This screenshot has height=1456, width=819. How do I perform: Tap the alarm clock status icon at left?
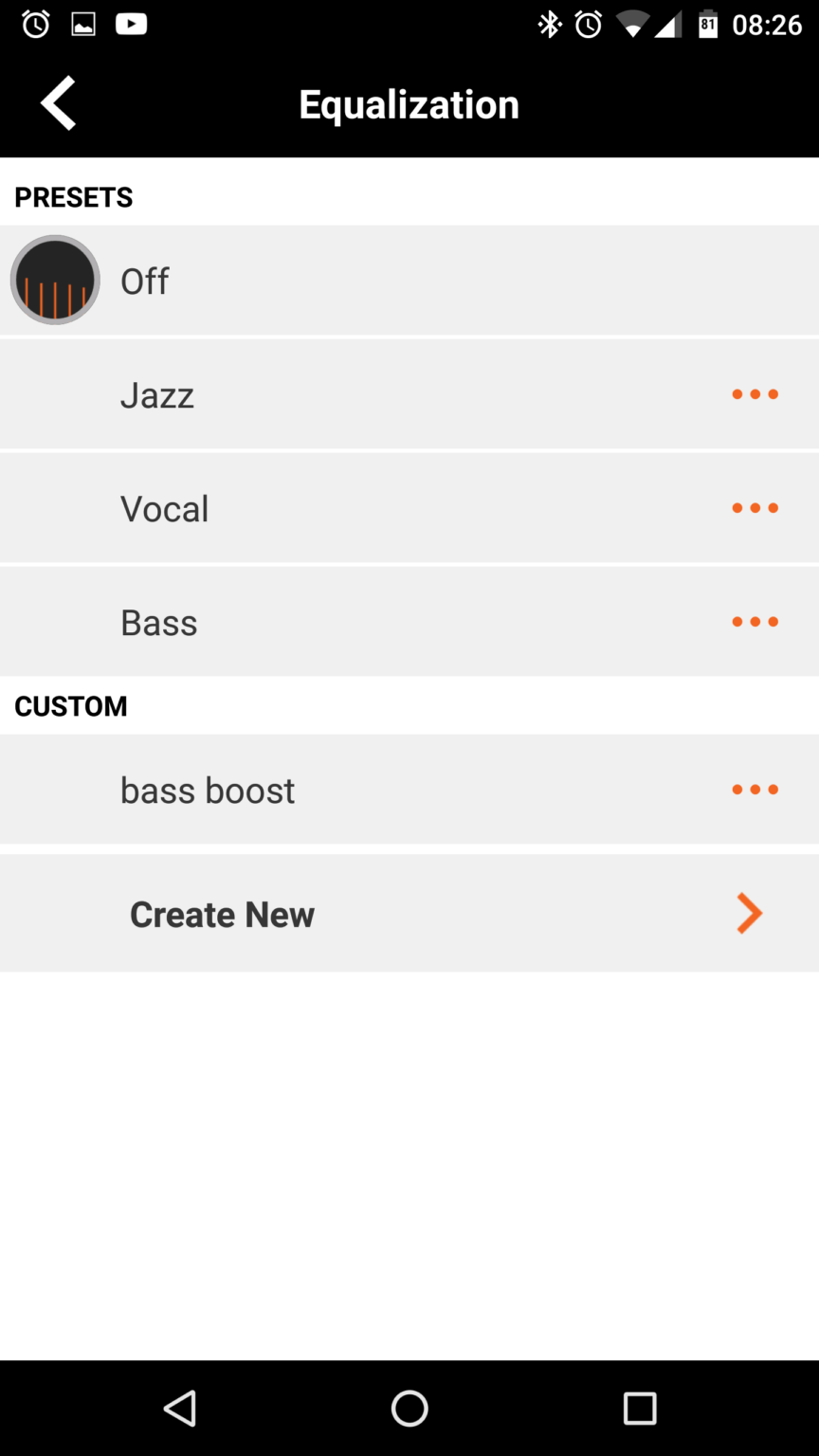[36, 25]
